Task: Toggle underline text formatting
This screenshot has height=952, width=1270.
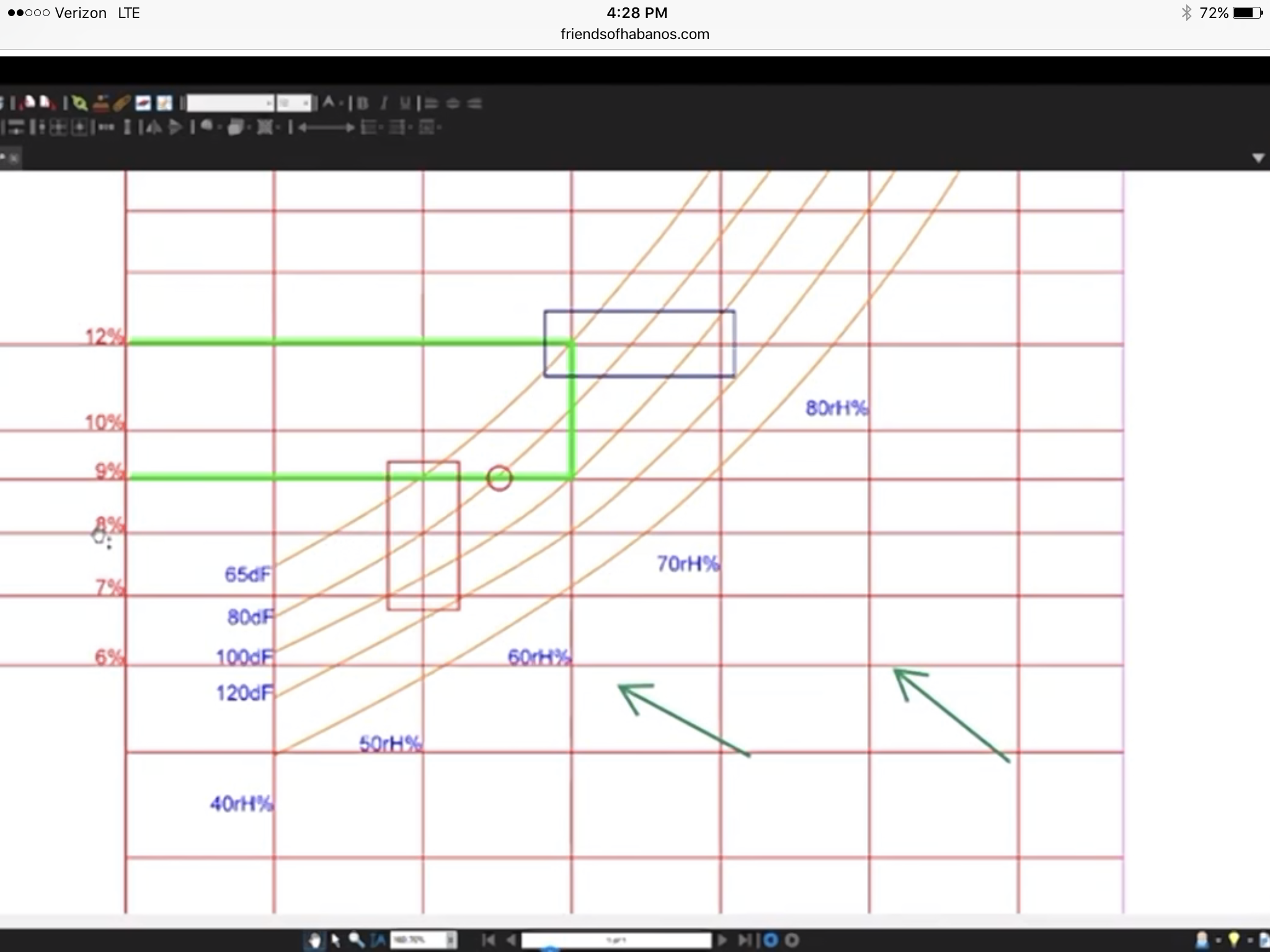Action: point(404,103)
